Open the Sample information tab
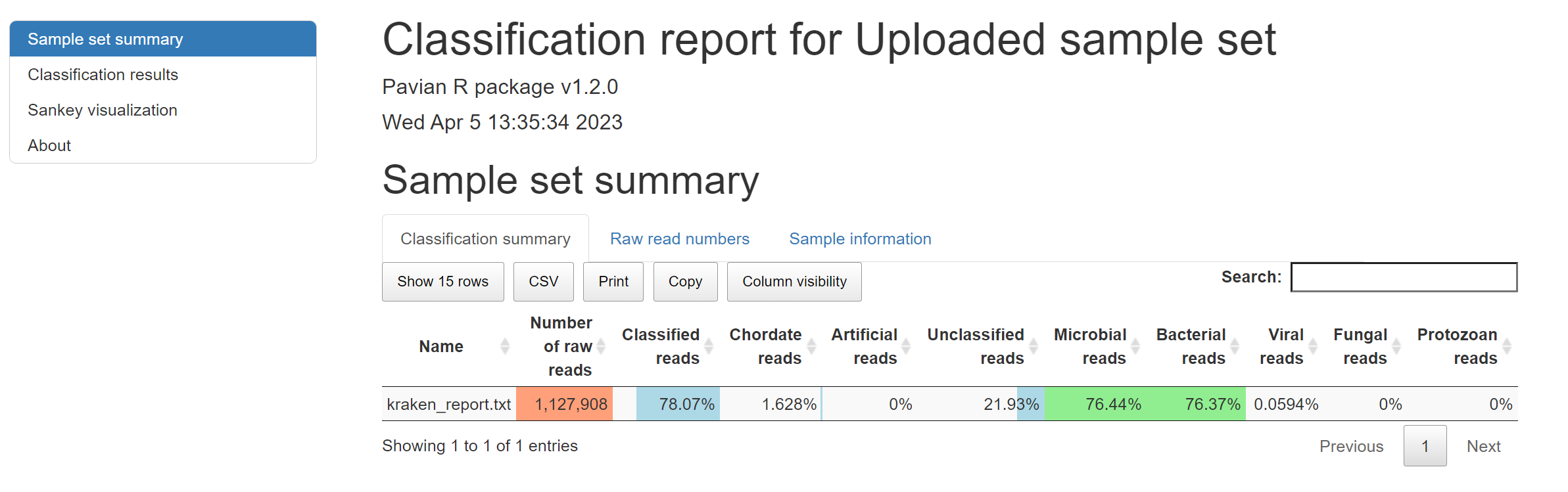1568x492 pixels. (860, 239)
